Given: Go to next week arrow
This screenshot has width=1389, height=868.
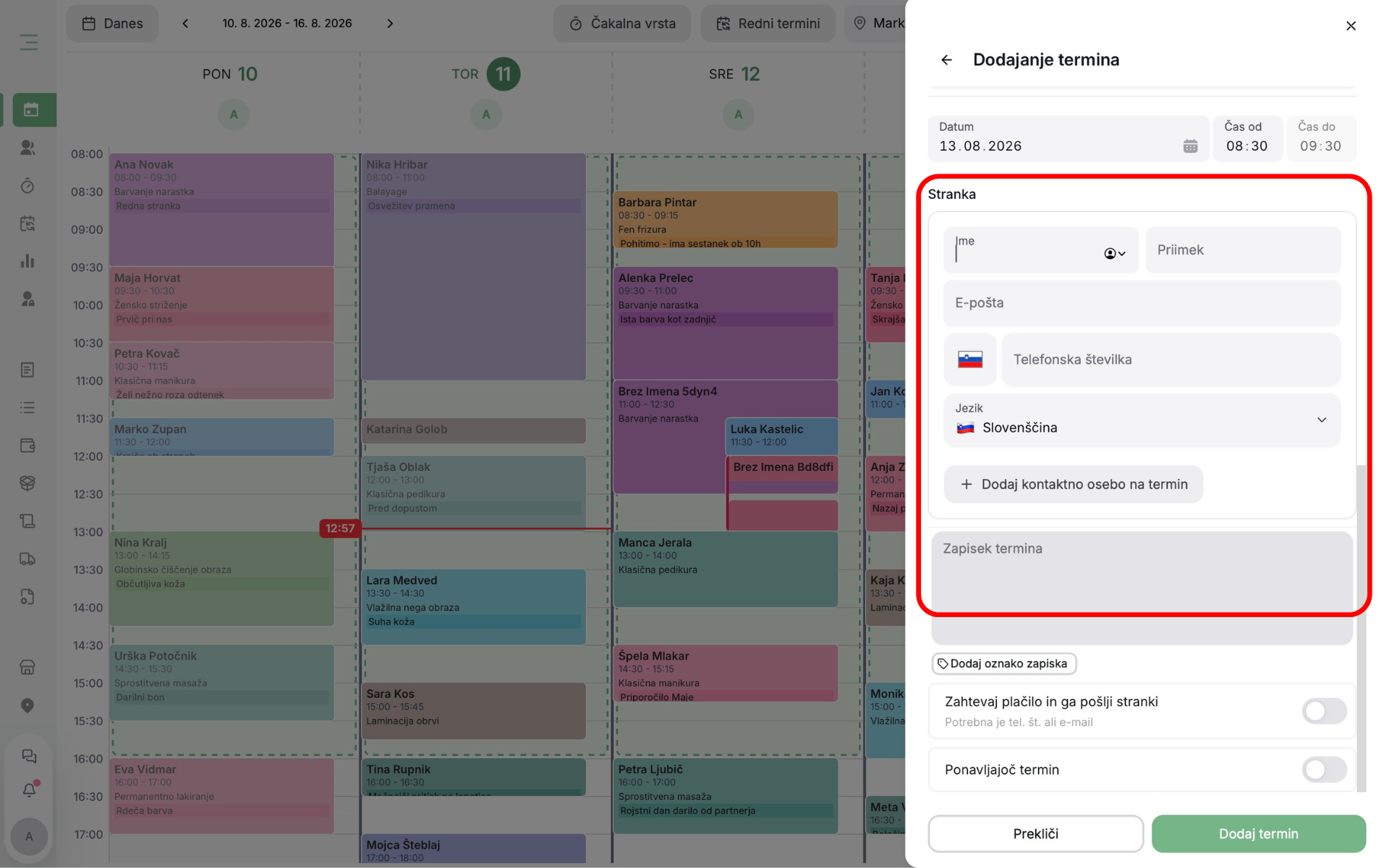Looking at the screenshot, I should pyautogui.click(x=390, y=23).
